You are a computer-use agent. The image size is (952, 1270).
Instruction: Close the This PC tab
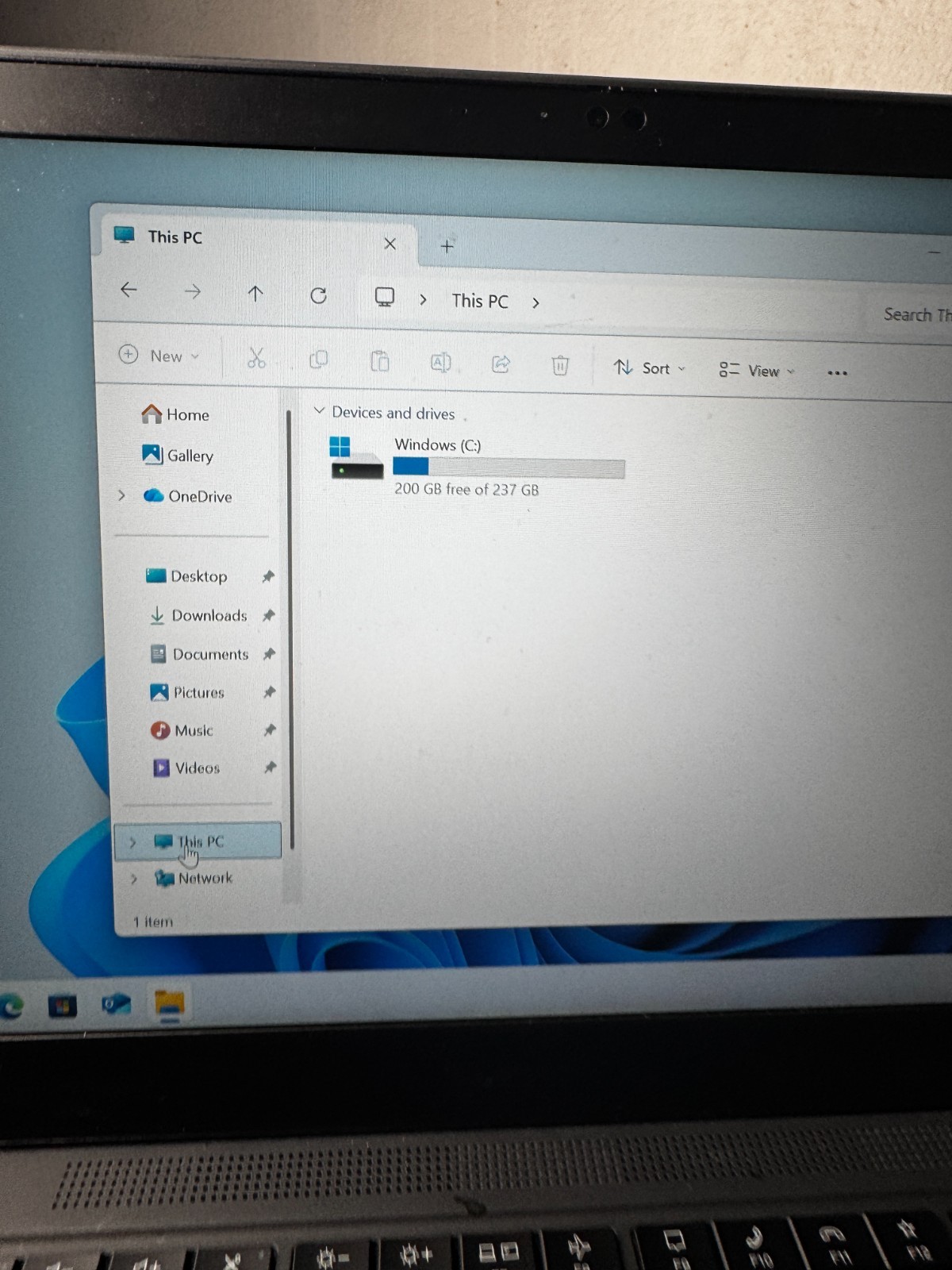[390, 244]
